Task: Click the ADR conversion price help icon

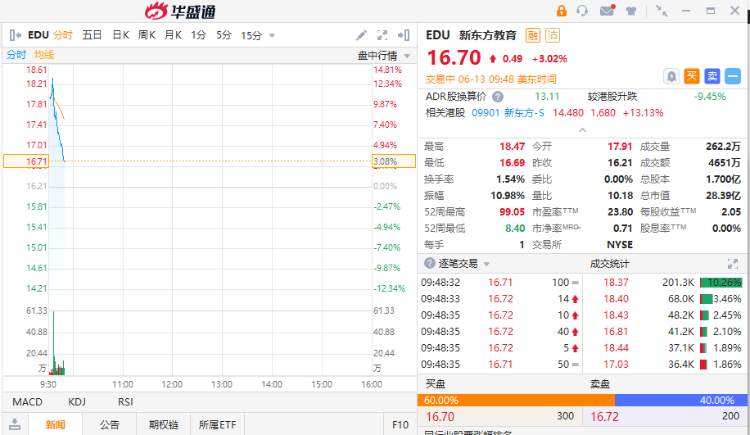Action: tap(497, 97)
